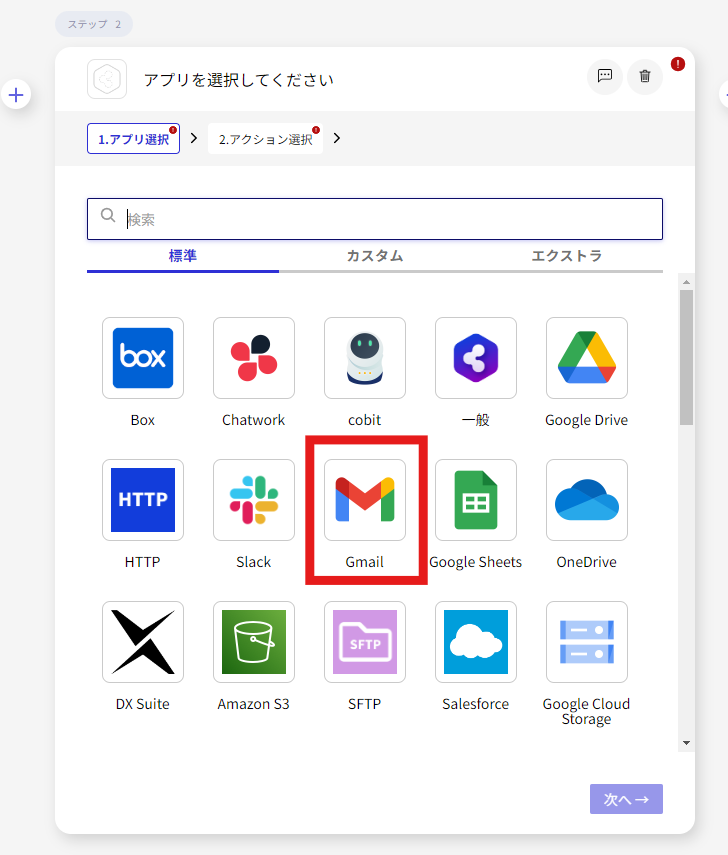Select the Salesforce app icon

coord(476,642)
